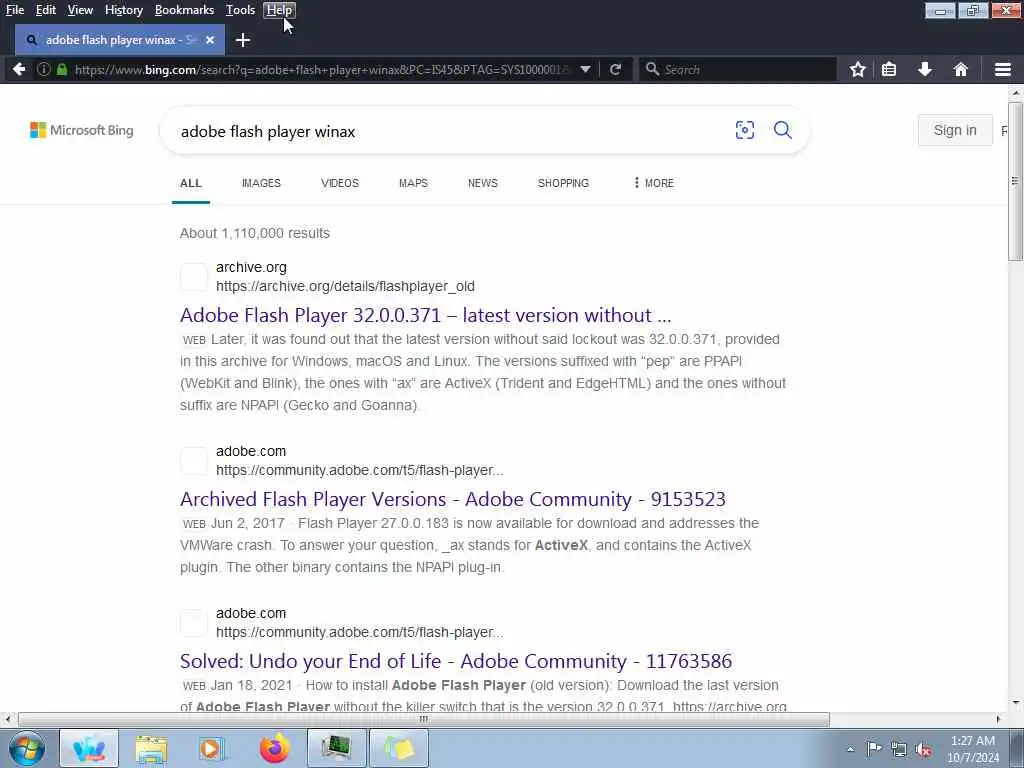1024x768 pixels.
Task: Open the monitor app taskbar icon
Action: (x=336, y=748)
